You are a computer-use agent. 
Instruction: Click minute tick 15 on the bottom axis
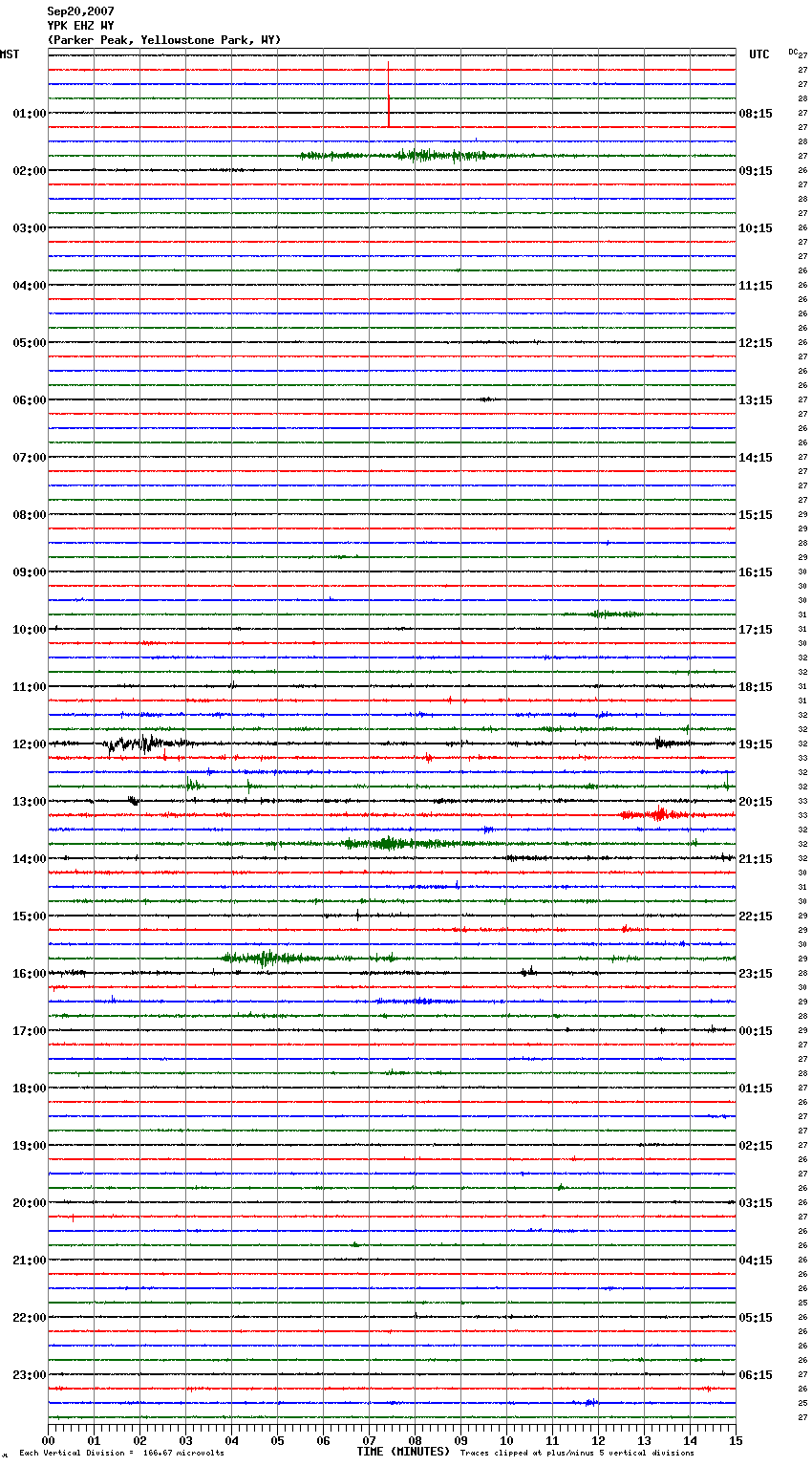[735, 1441]
